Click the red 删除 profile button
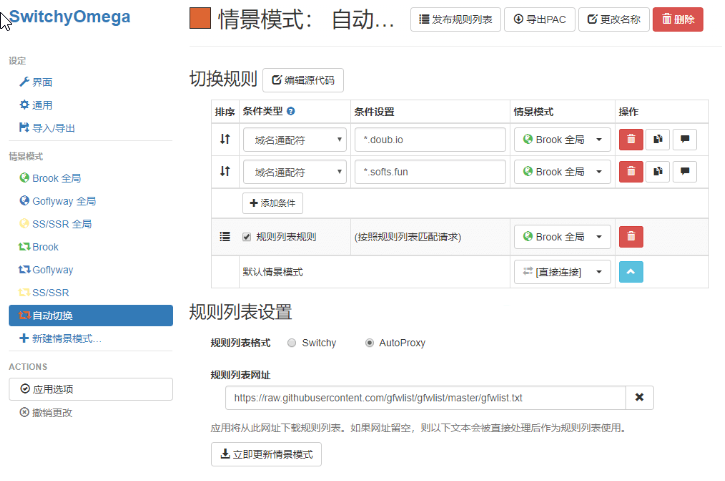Screen dimensions: 725x481 (x=678, y=19)
